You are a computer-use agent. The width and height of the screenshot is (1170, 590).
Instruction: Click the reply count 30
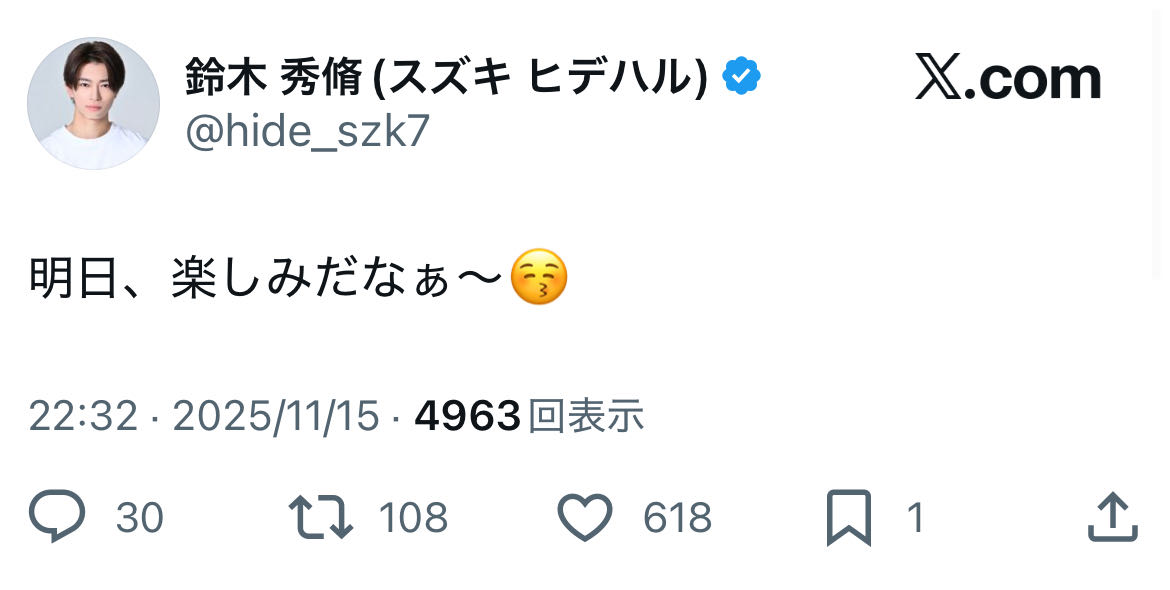pos(140,518)
